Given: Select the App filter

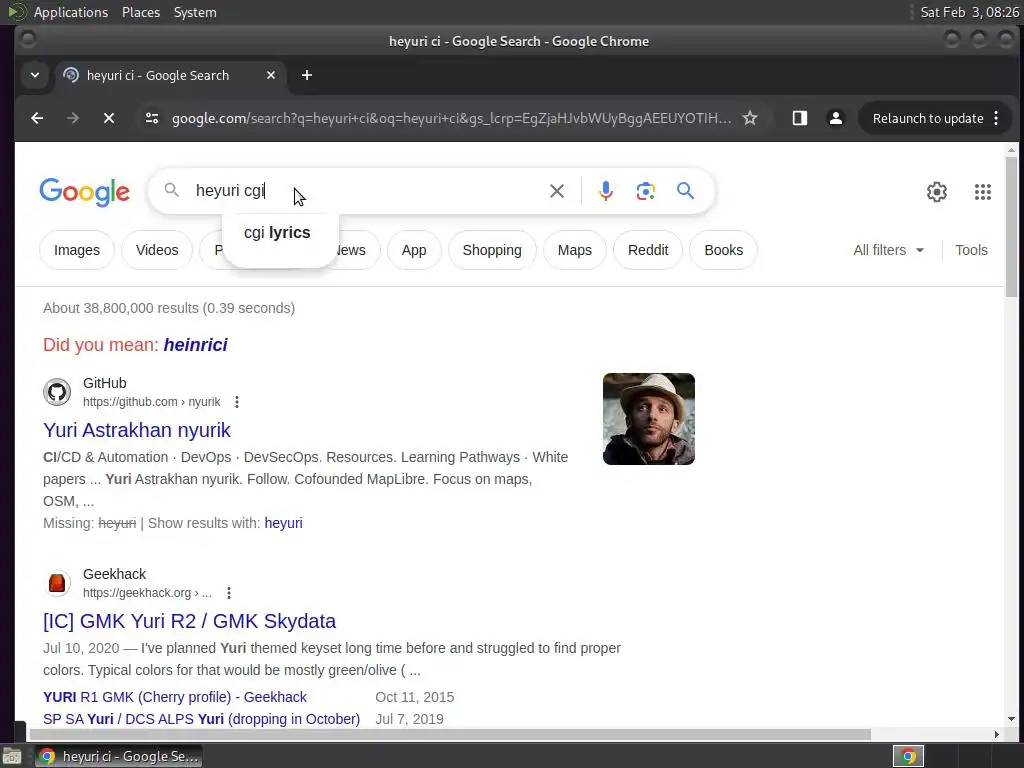Looking at the screenshot, I should click(x=414, y=250).
